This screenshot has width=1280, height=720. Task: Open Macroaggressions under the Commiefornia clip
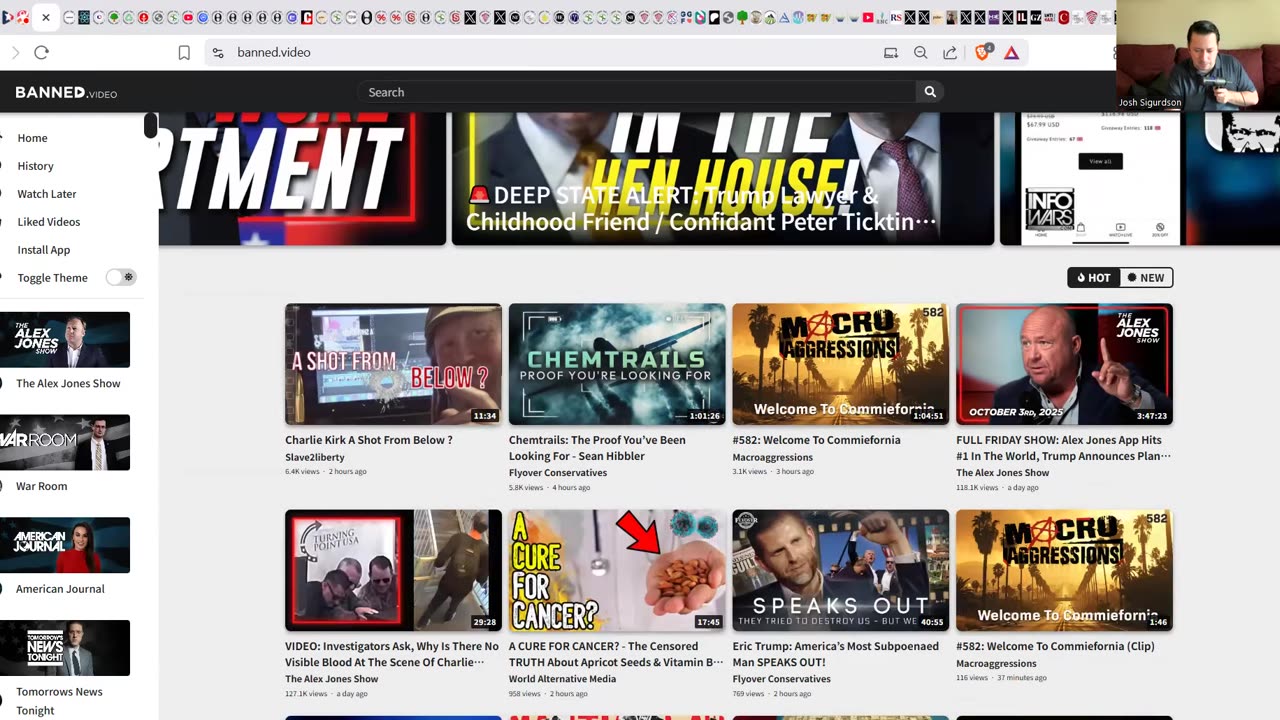click(996, 663)
